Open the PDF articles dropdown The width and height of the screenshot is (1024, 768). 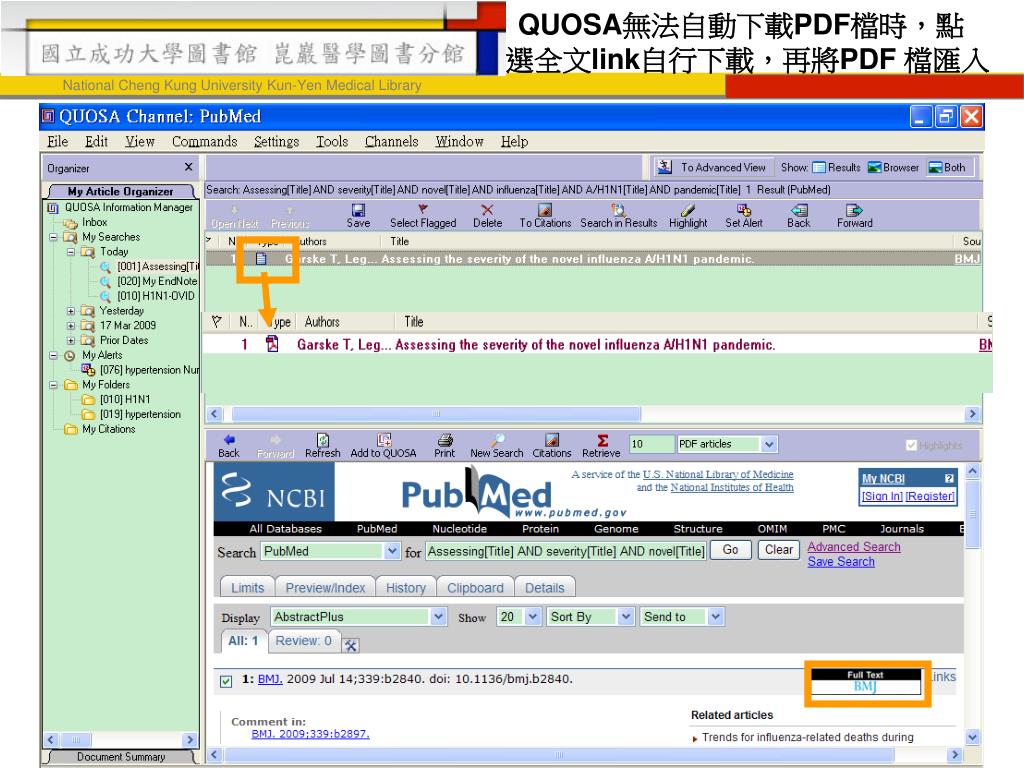[769, 444]
